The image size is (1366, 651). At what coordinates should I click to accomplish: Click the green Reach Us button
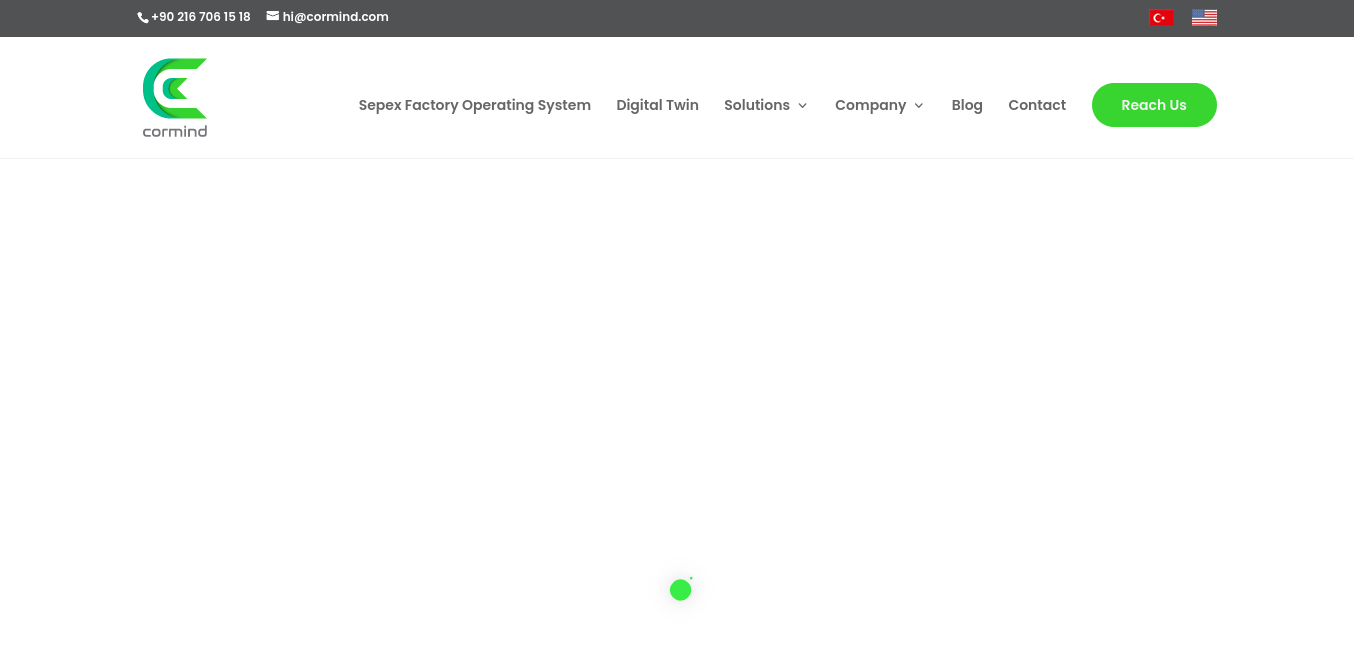coord(1154,105)
